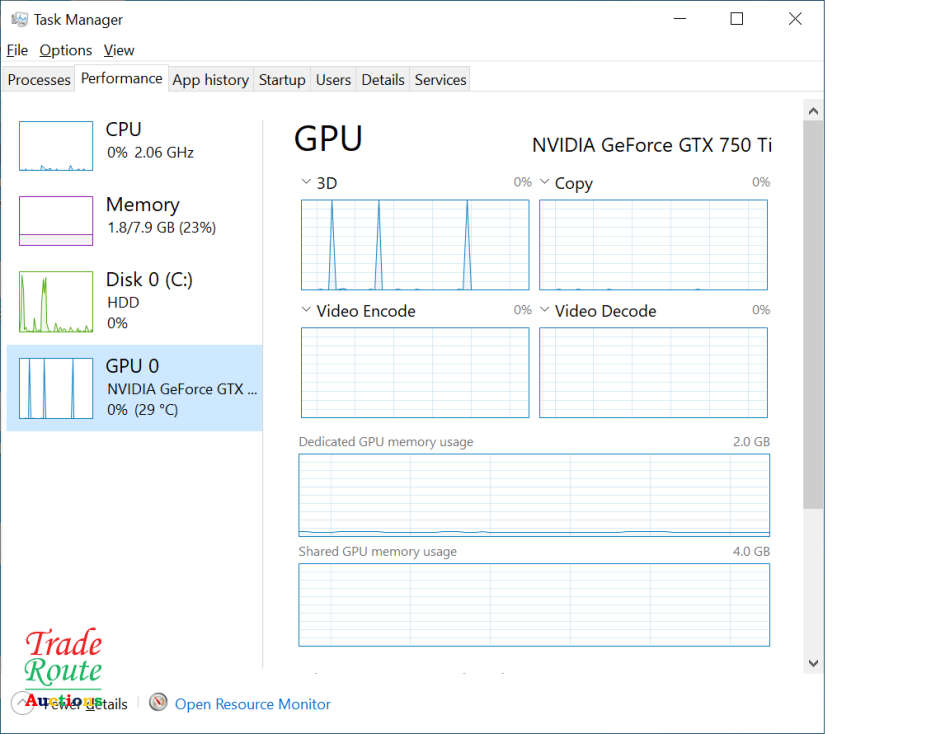Open the Video Decode engine dropdown
Viewport: 950px width, 734px height.
tap(545, 311)
